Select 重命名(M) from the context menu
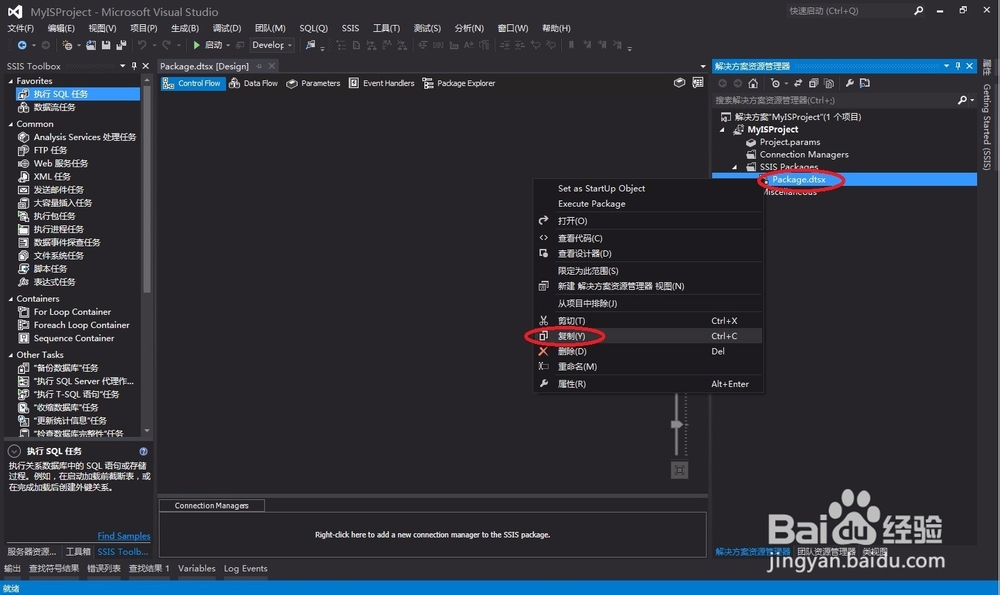This screenshot has height=595, width=1000. click(647, 367)
